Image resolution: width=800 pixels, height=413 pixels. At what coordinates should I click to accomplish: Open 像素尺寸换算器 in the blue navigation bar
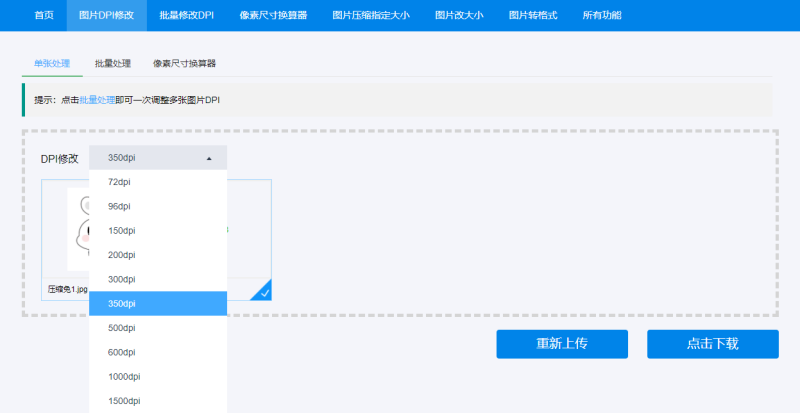point(273,15)
